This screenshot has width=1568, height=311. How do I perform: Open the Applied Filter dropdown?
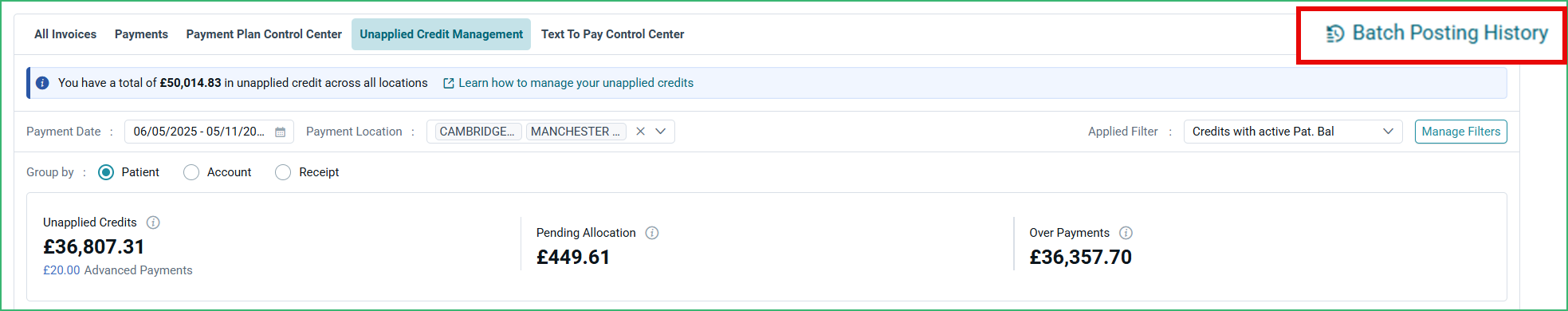click(x=1293, y=132)
